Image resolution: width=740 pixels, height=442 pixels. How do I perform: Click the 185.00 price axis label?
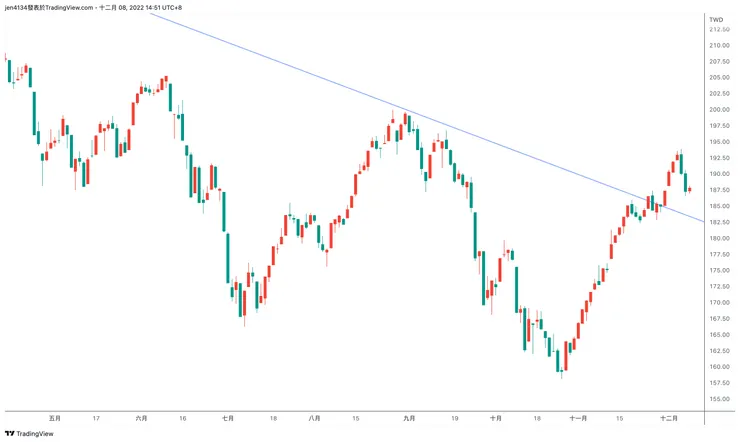(x=719, y=206)
